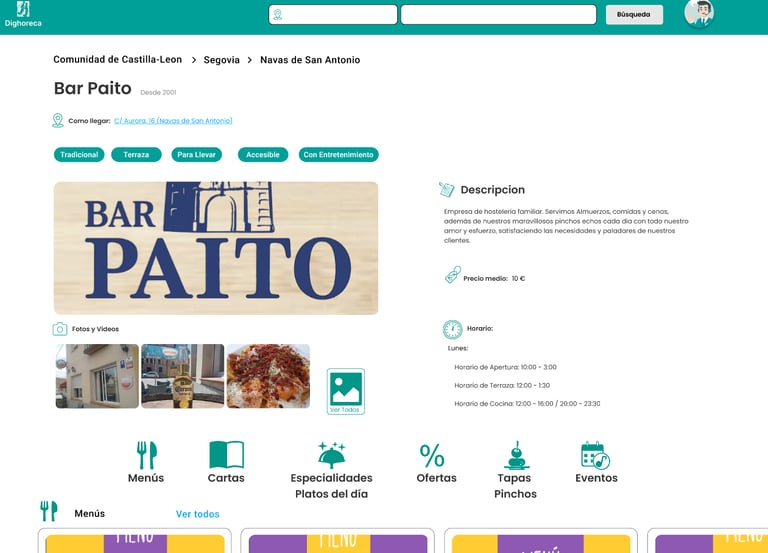
Task: Jump to Eventos section label
Action: pyautogui.click(x=596, y=478)
